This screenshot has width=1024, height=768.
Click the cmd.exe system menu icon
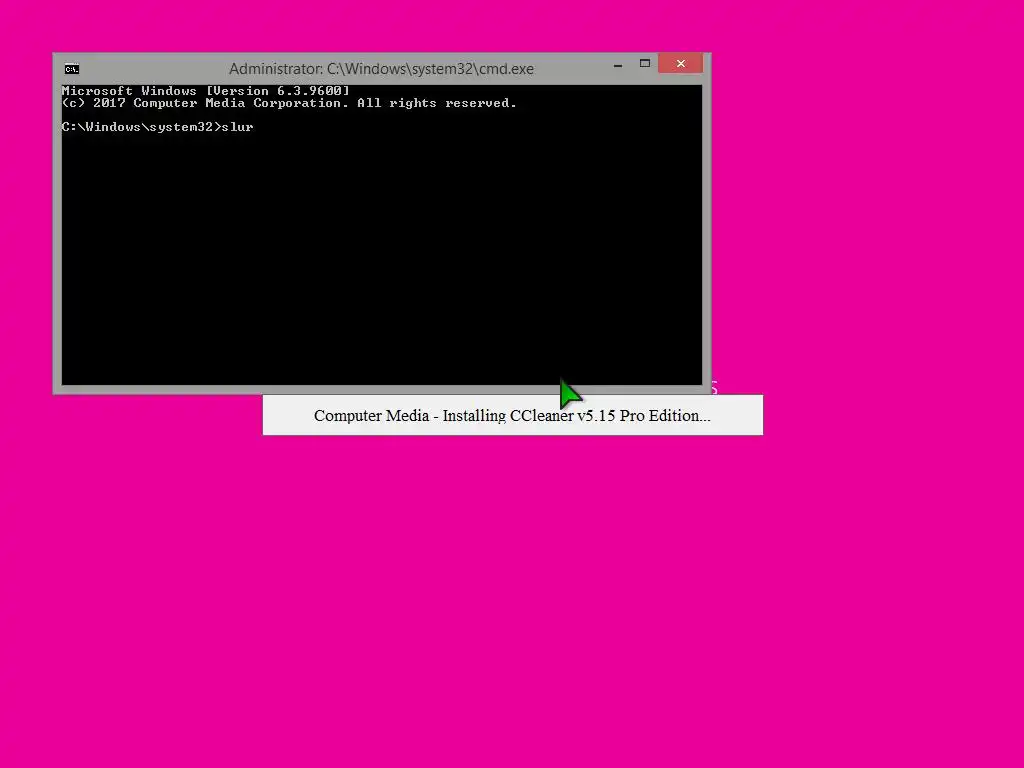pyautogui.click(x=72, y=69)
